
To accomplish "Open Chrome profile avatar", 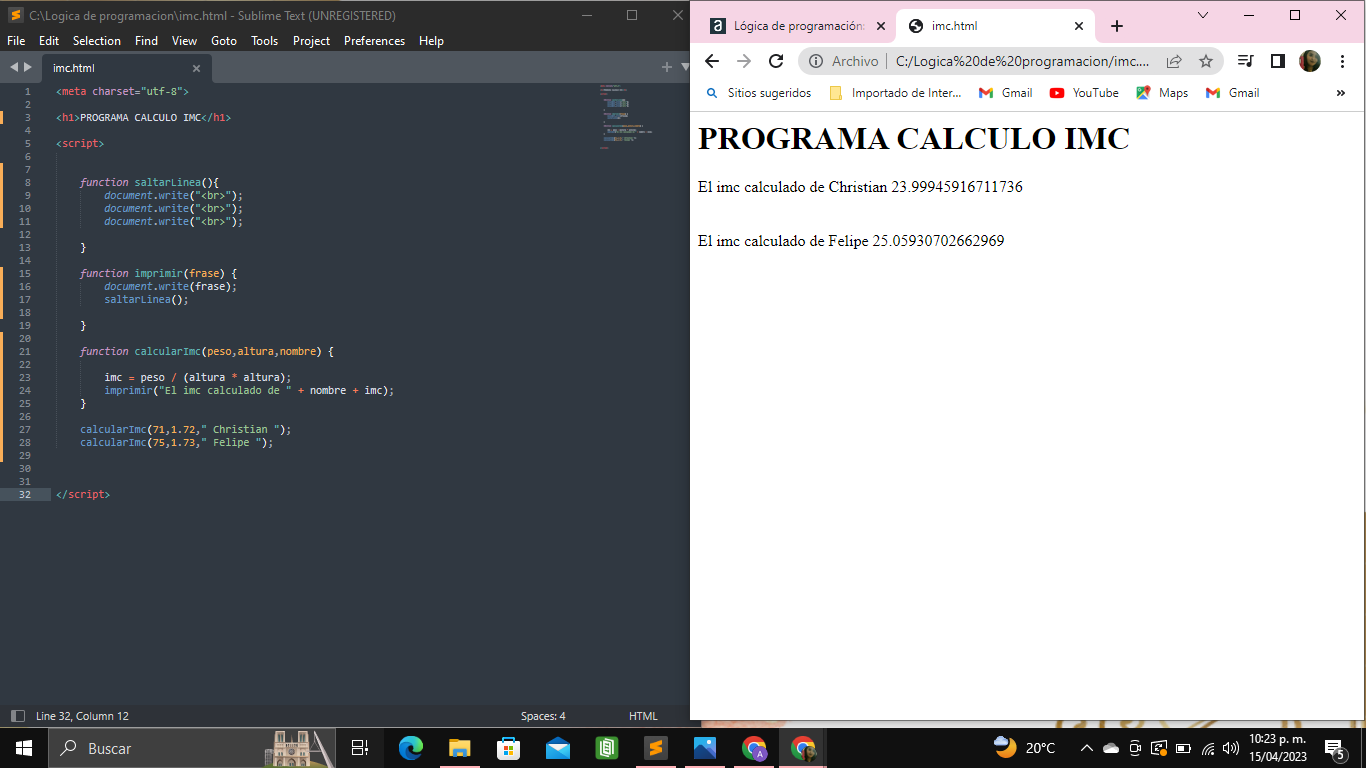I will (x=1310, y=61).
